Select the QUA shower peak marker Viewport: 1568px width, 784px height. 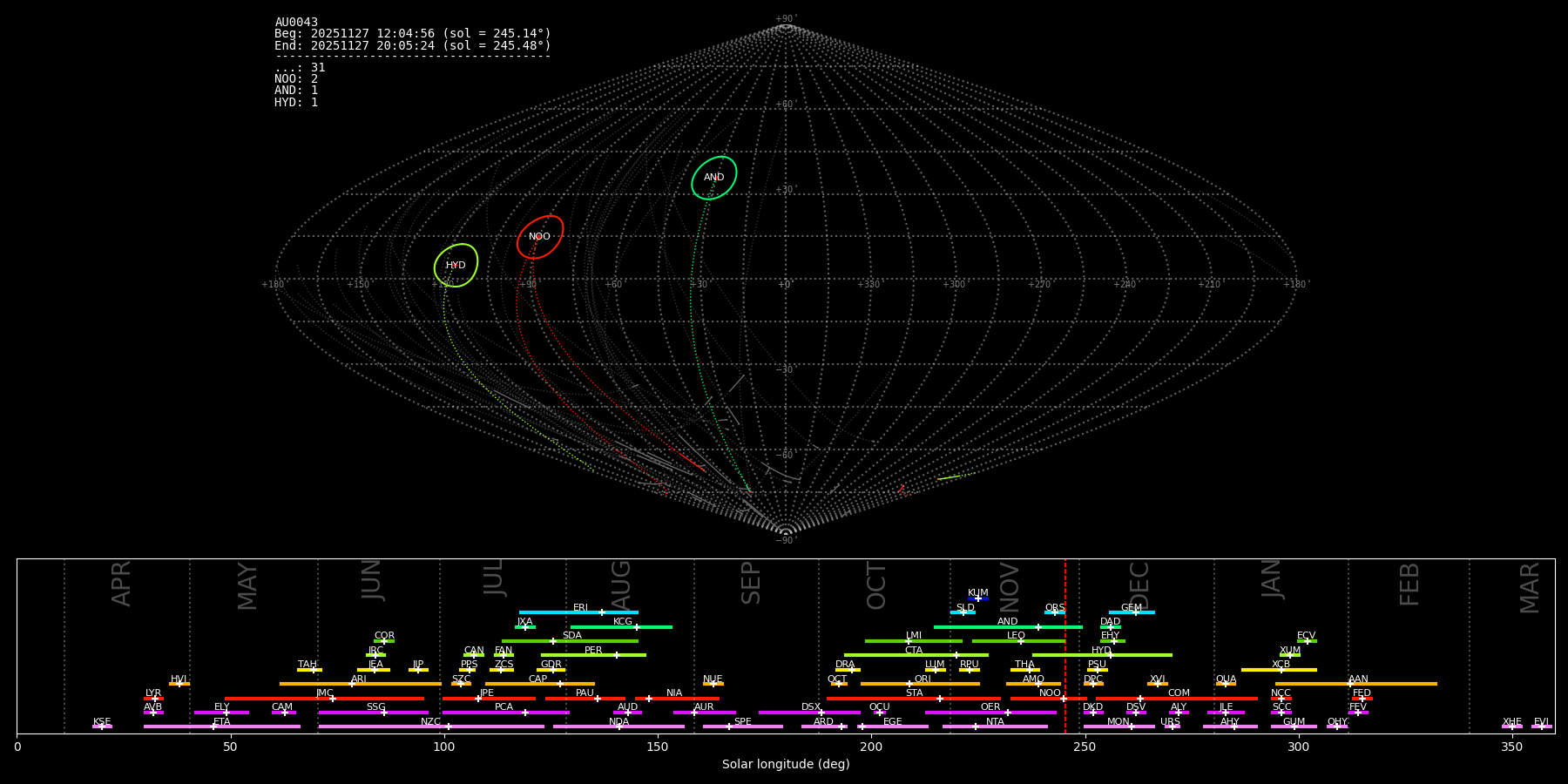tap(1226, 684)
